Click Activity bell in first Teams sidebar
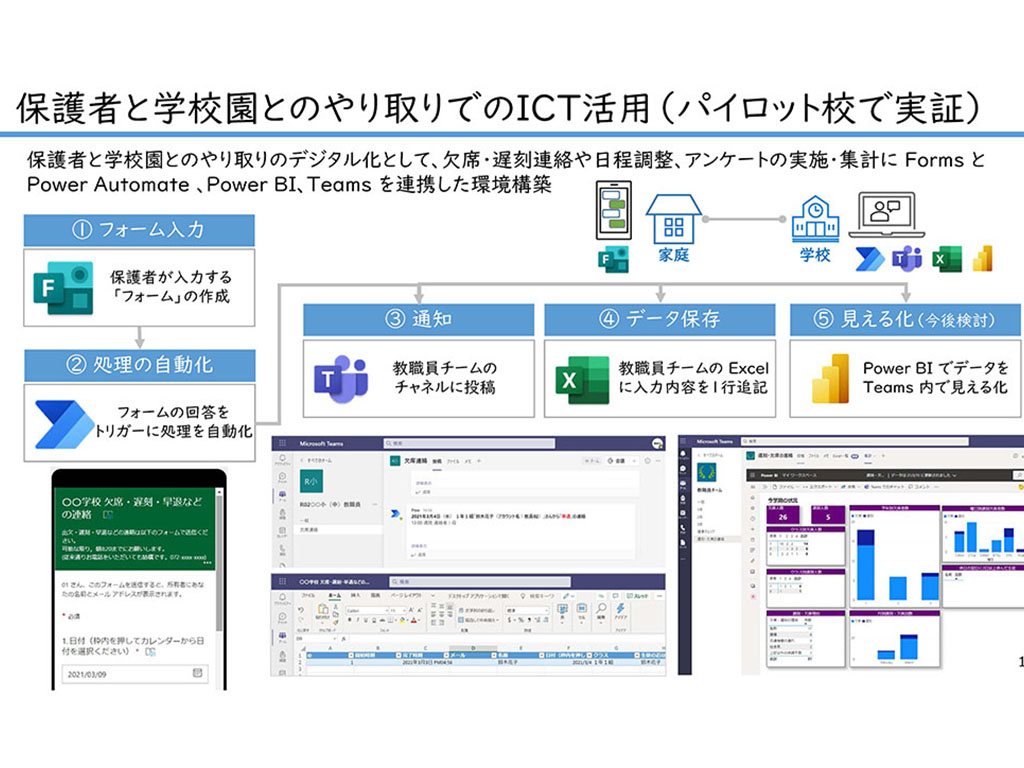The height and width of the screenshot is (768, 1024). tap(282, 458)
